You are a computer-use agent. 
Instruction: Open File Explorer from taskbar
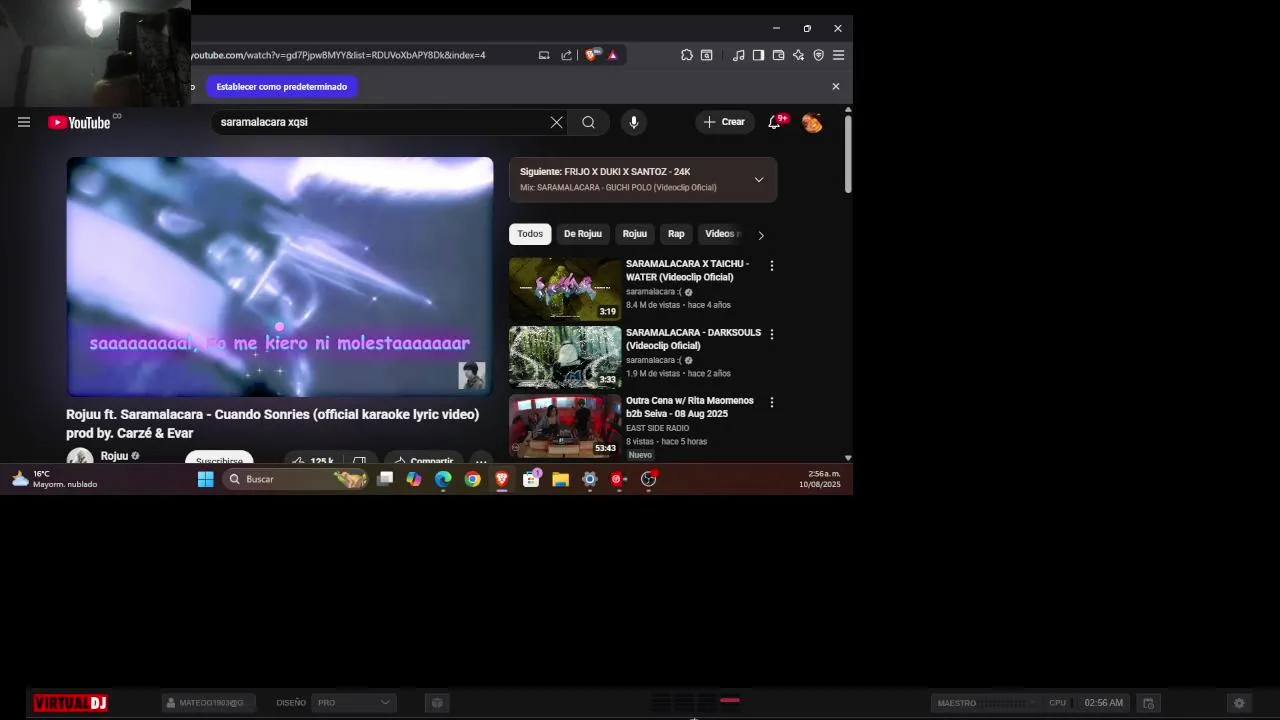pos(560,479)
